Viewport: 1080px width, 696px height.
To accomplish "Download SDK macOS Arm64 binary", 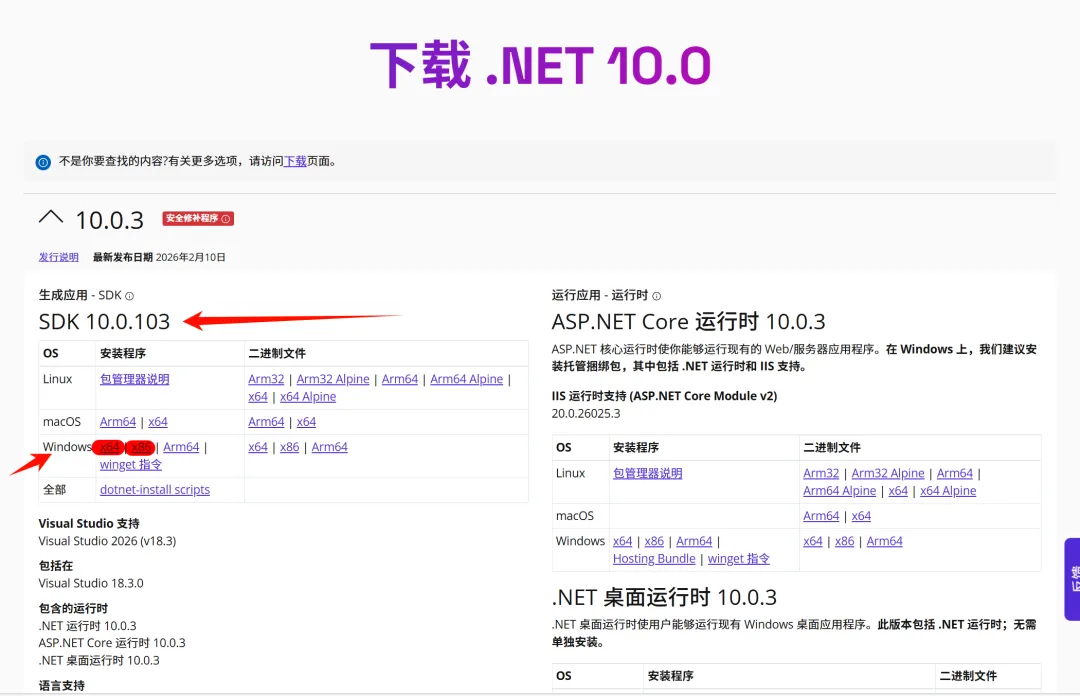I will [266, 422].
